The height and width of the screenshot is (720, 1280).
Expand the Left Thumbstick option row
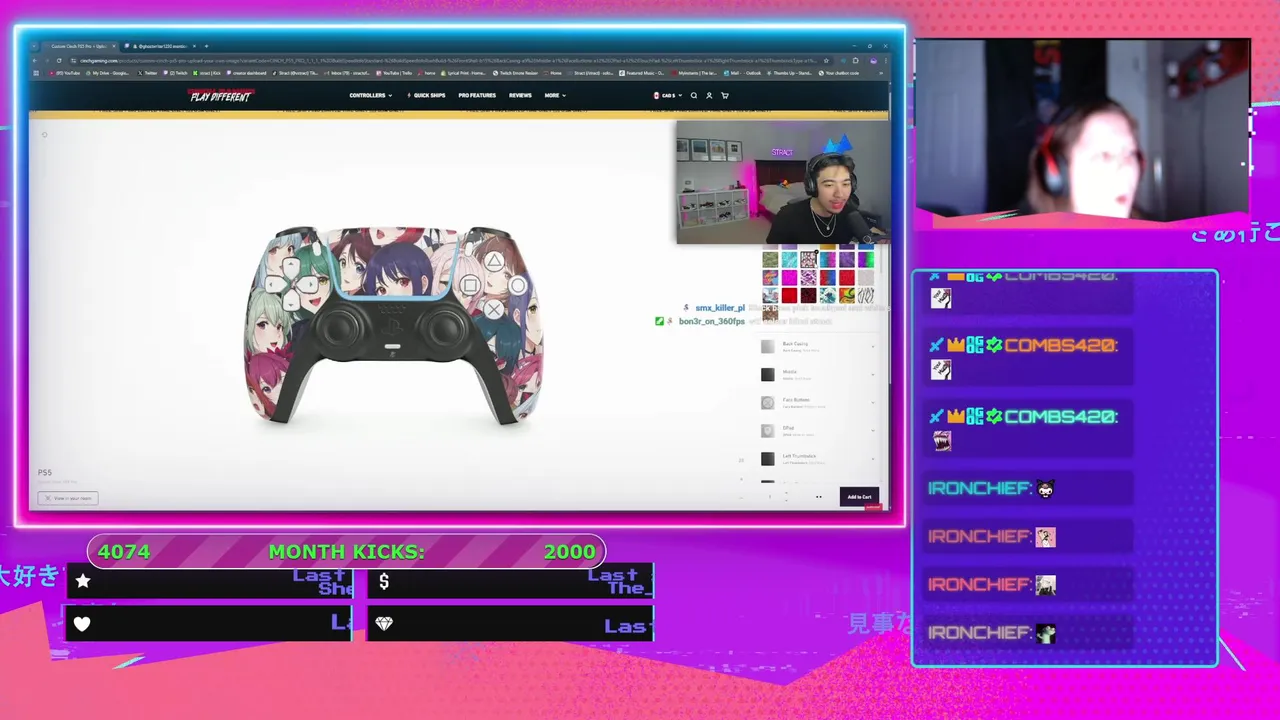(817, 458)
